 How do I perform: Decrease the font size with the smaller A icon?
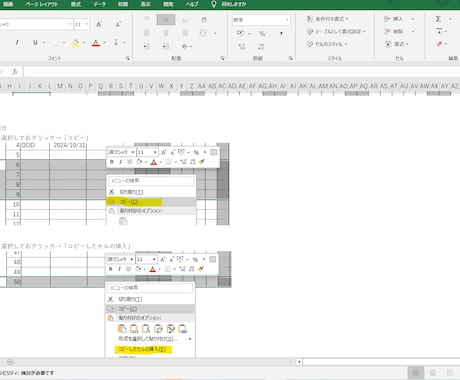pos(118,25)
